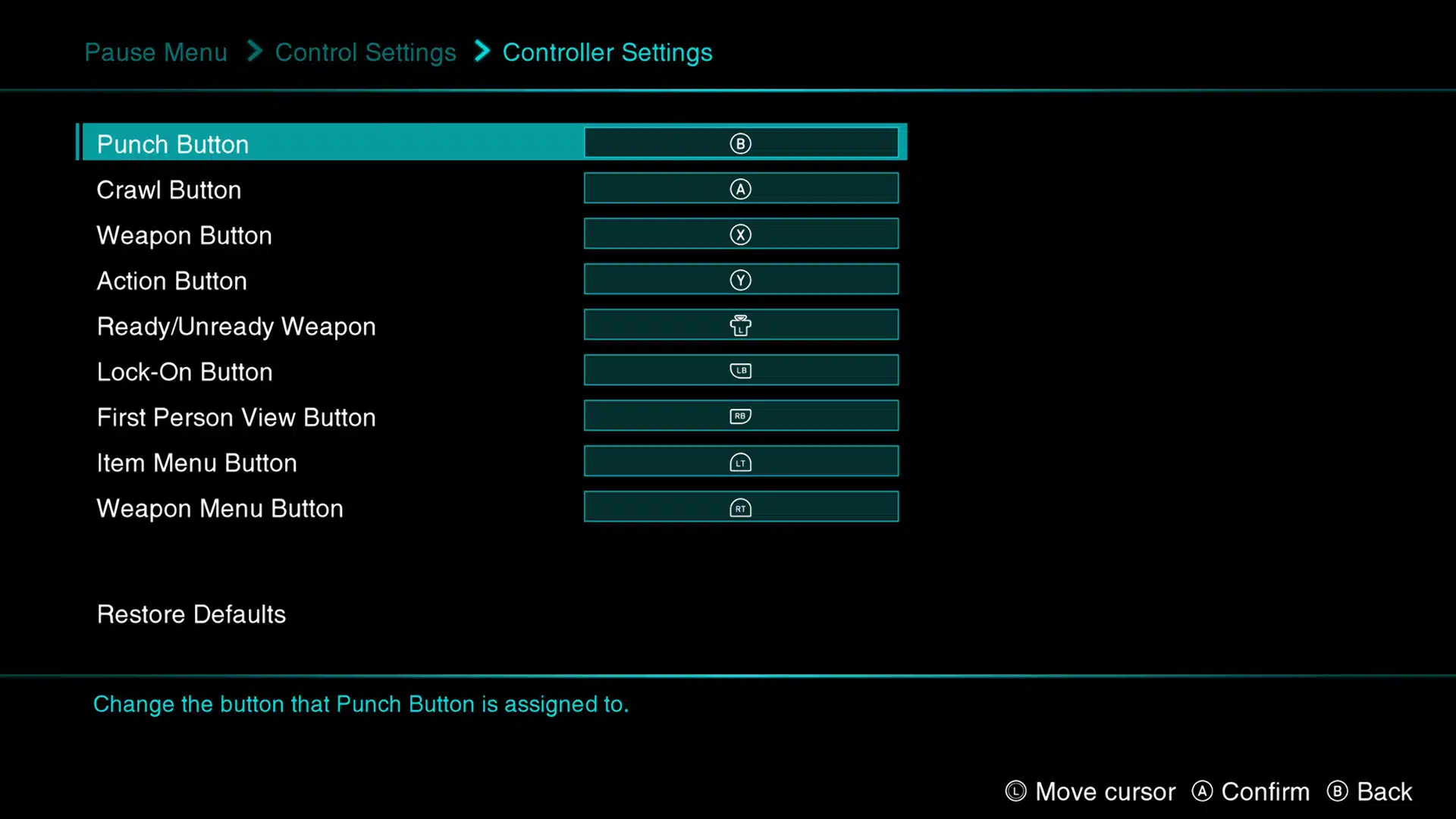
Task: Click the Ready/Unready Weapon icon
Action: [x=740, y=325]
